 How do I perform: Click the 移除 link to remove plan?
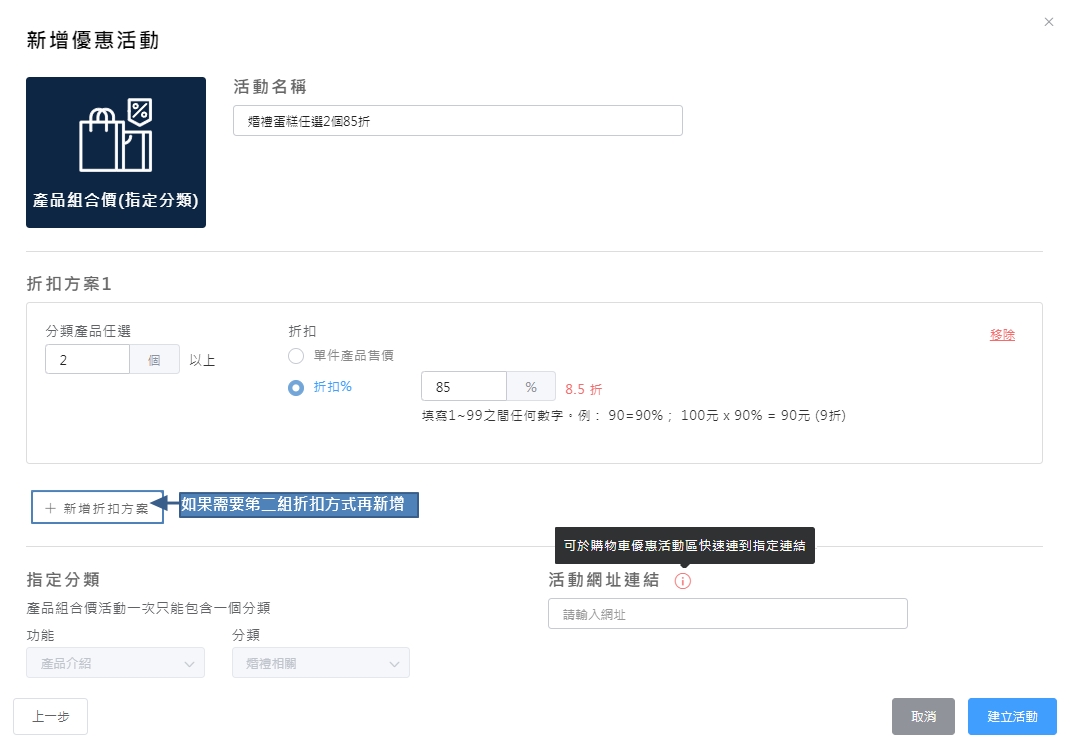[1002, 335]
